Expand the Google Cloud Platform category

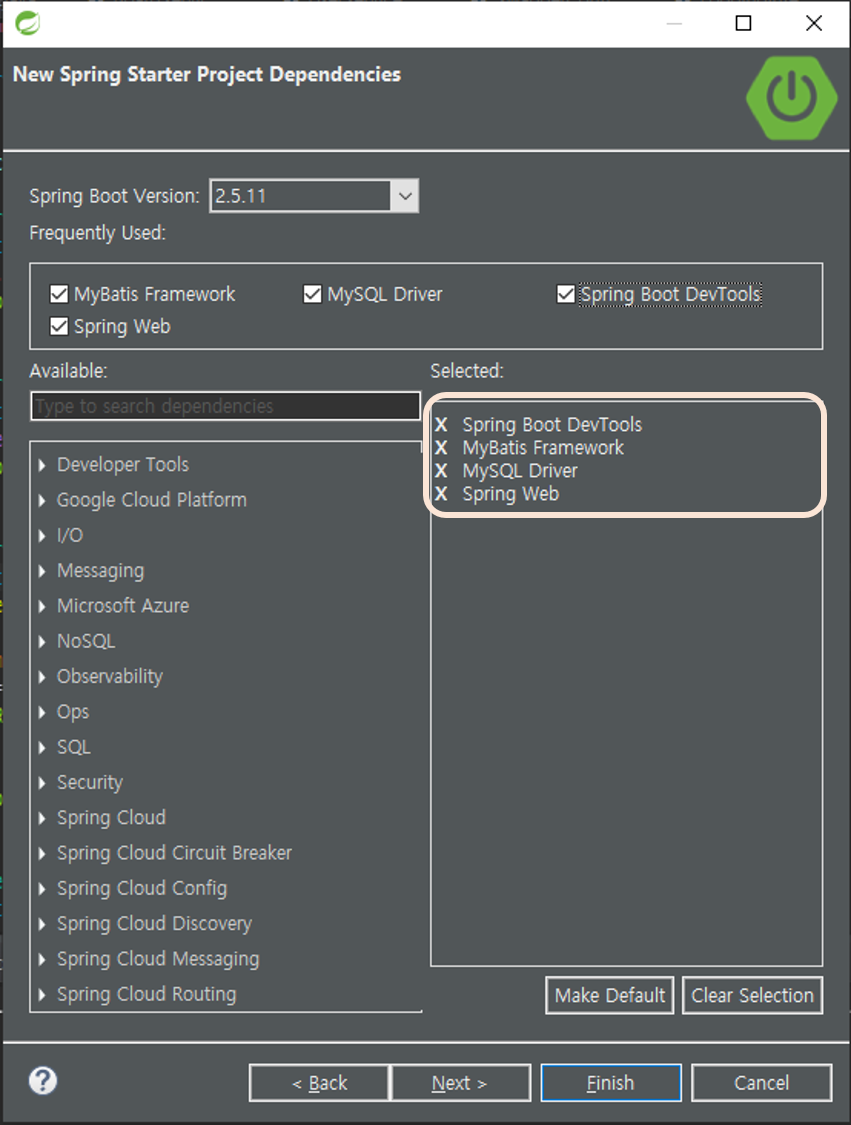coord(42,500)
